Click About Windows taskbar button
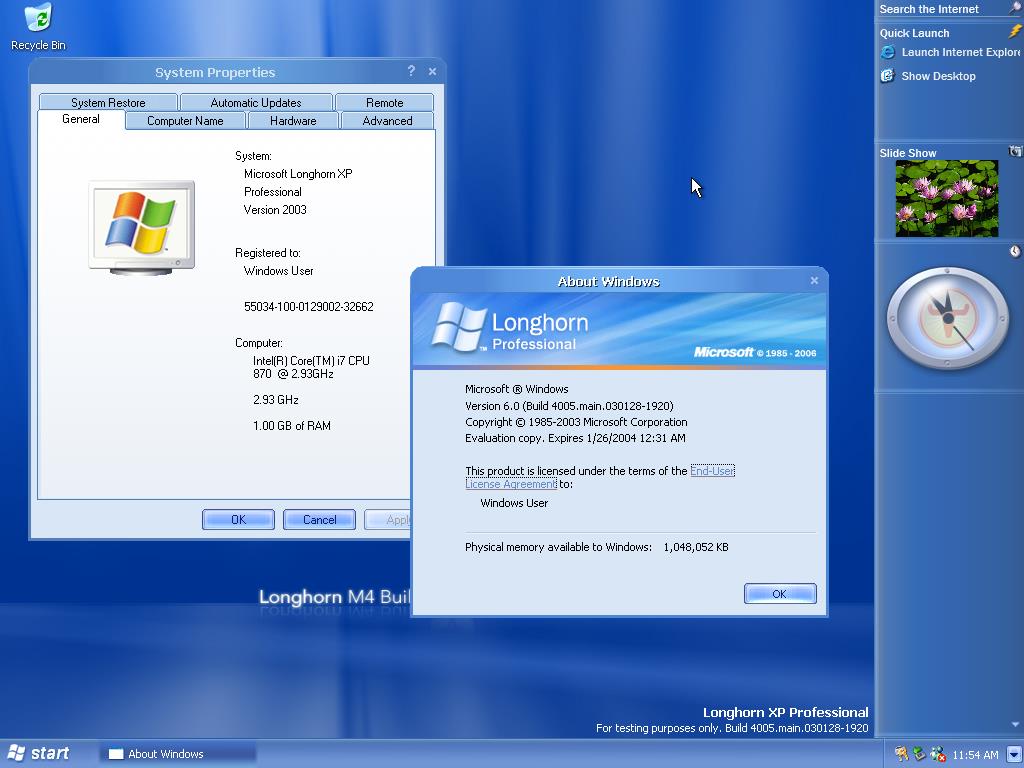1024x768 pixels. click(x=178, y=754)
